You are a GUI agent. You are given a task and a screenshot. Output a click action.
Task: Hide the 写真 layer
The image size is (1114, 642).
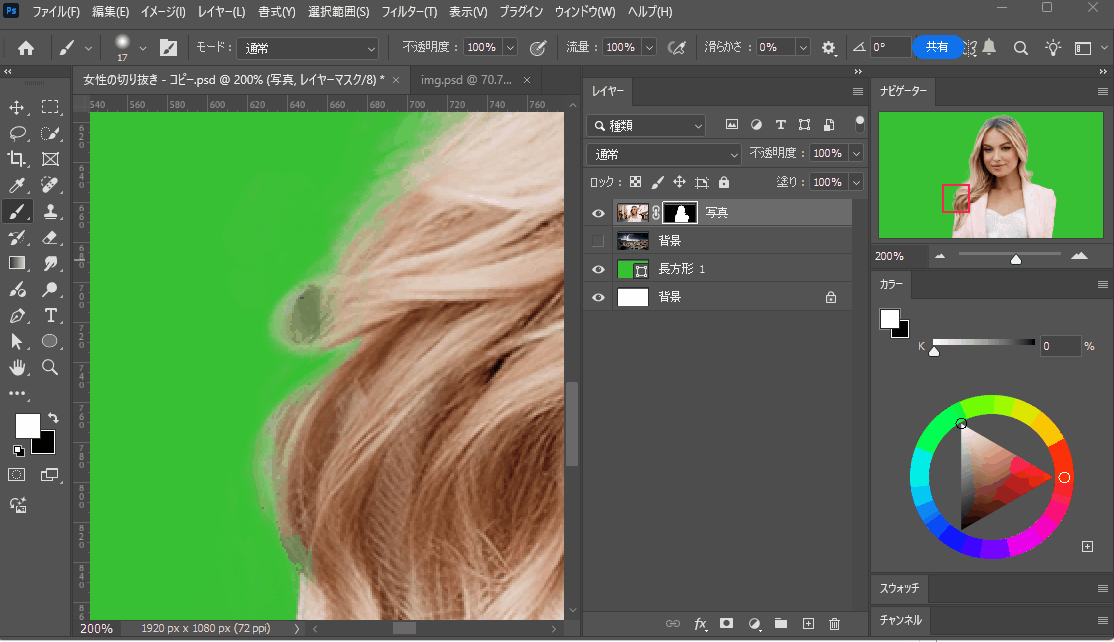[x=598, y=213]
